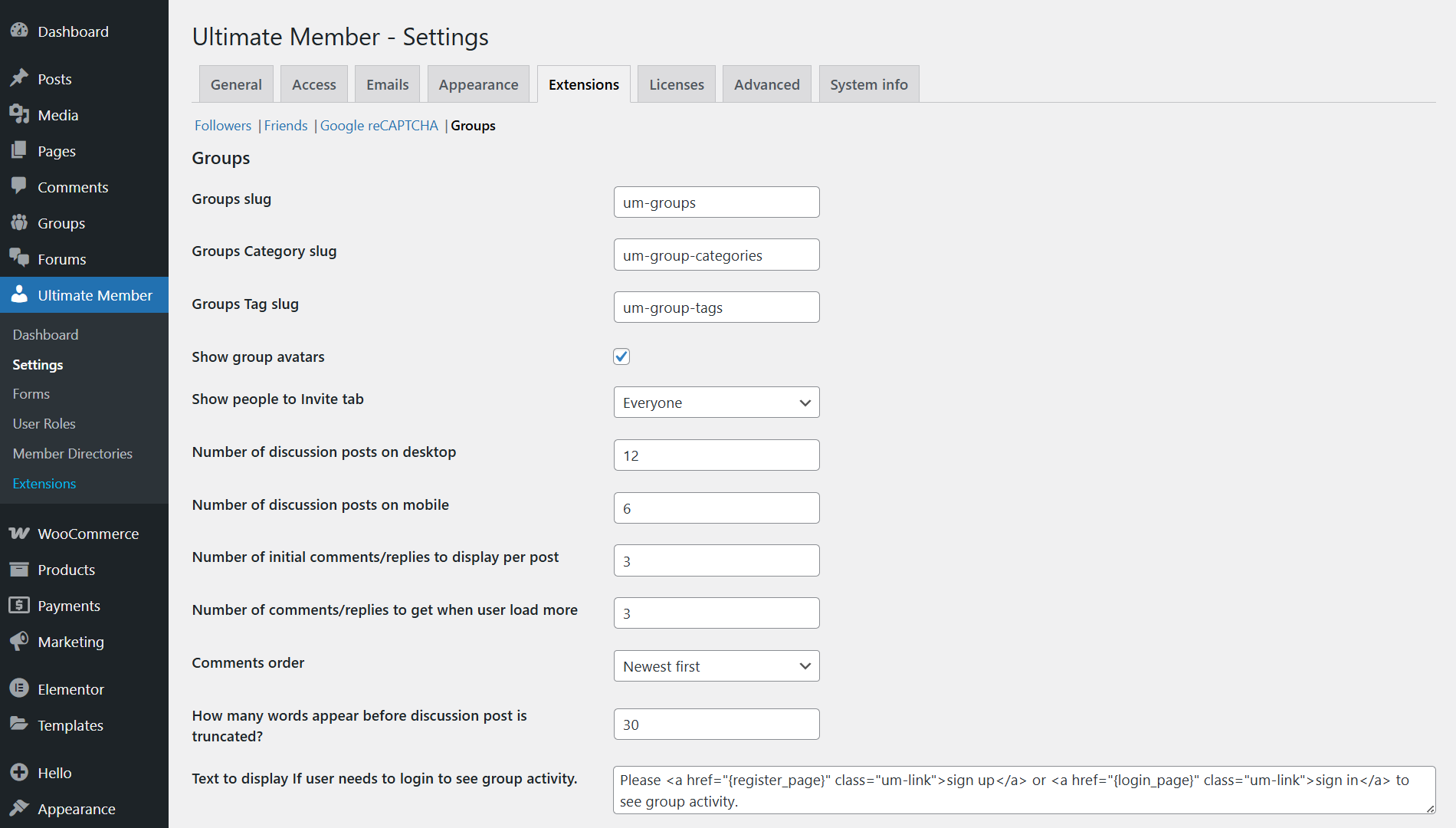Click the Ultimate Member user icon
Image resolution: width=1456 pixels, height=828 pixels.
tap(19, 294)
